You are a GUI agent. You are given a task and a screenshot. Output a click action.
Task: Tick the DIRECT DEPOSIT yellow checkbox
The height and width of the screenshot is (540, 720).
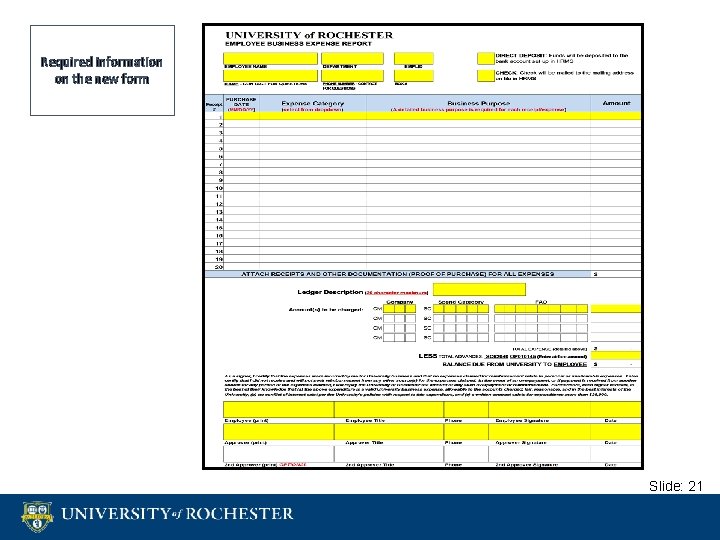click(485, 58)
